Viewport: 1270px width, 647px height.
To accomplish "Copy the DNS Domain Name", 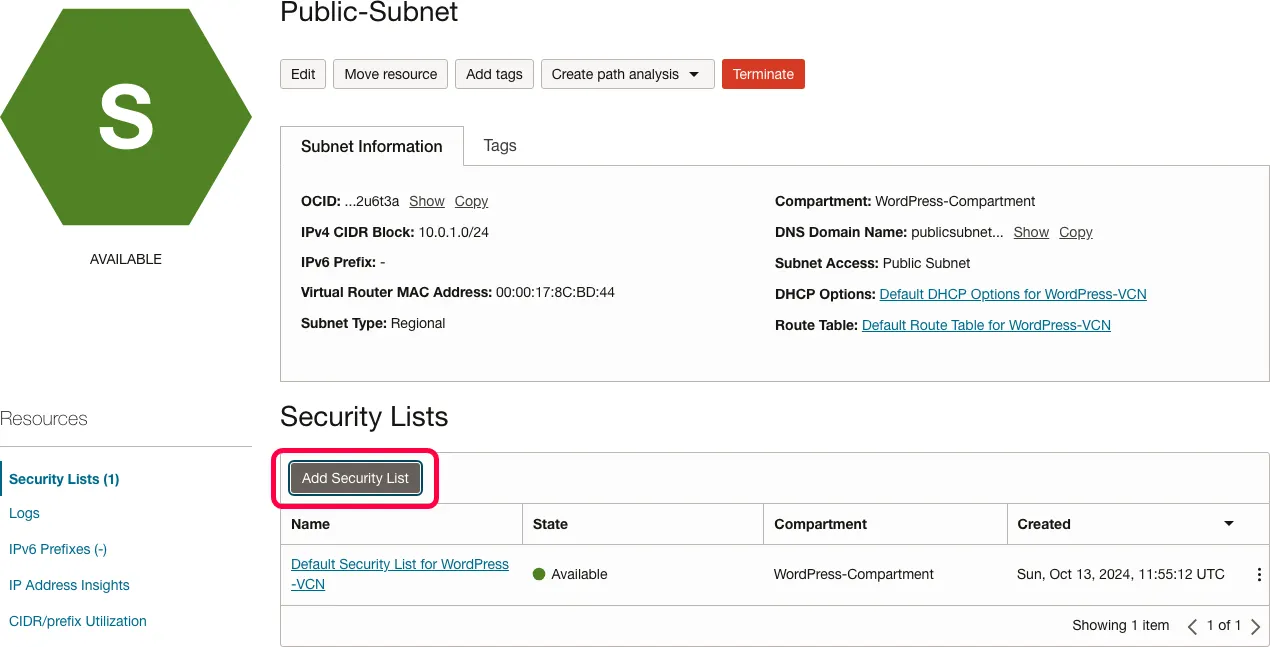I will 1075,232.
